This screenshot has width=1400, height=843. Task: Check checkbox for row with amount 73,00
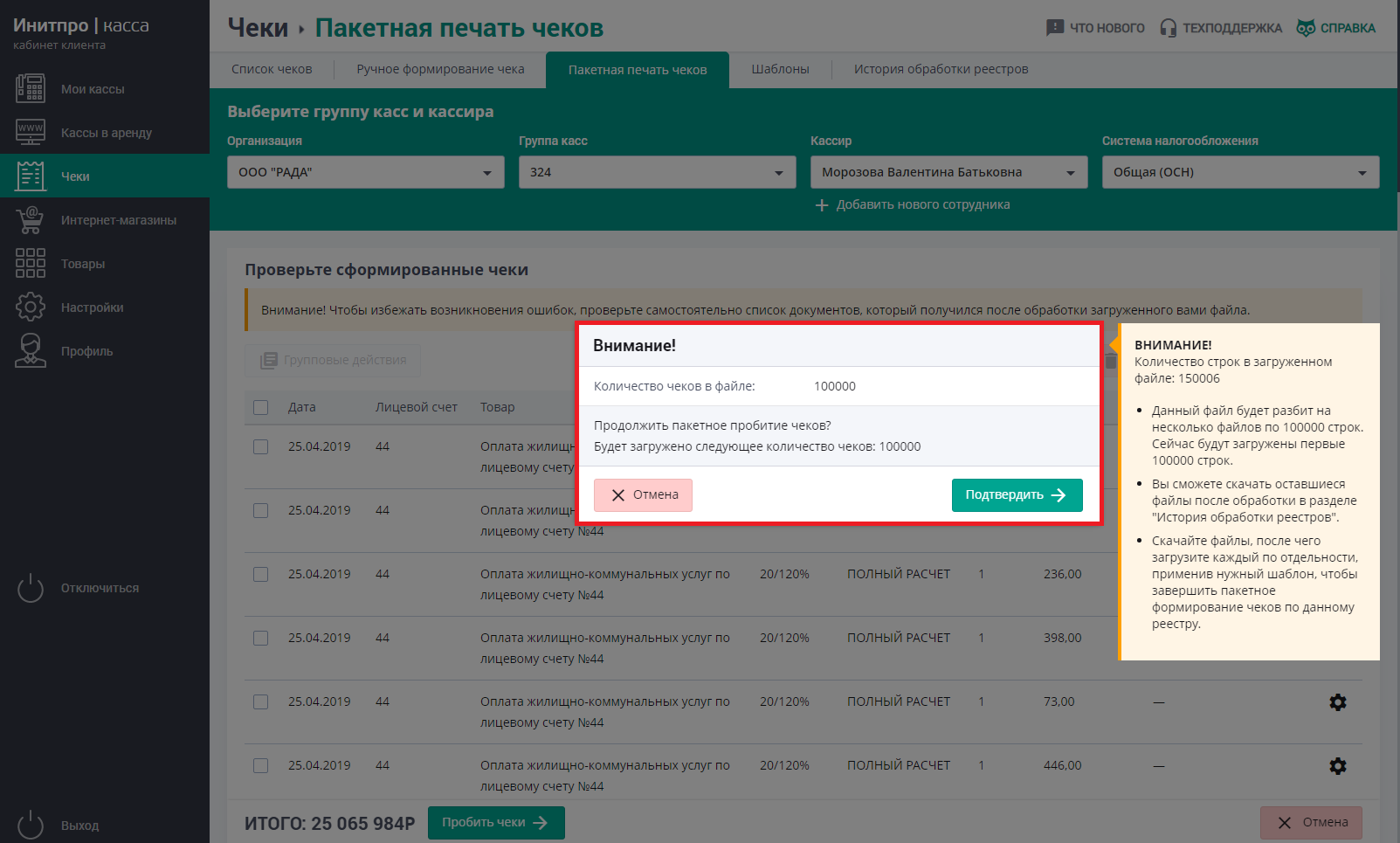[260, 701]
